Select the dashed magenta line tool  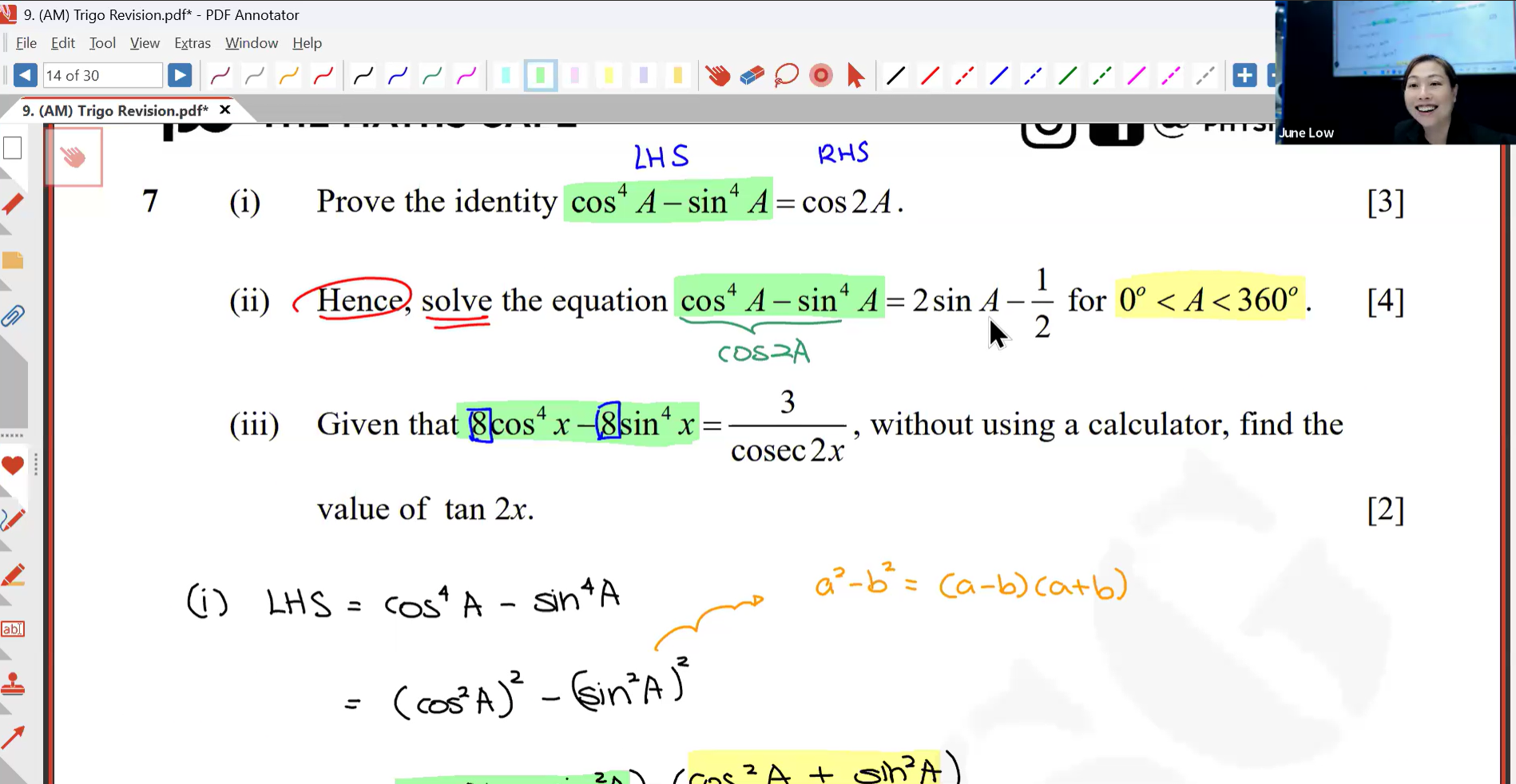pos(1170,76)
